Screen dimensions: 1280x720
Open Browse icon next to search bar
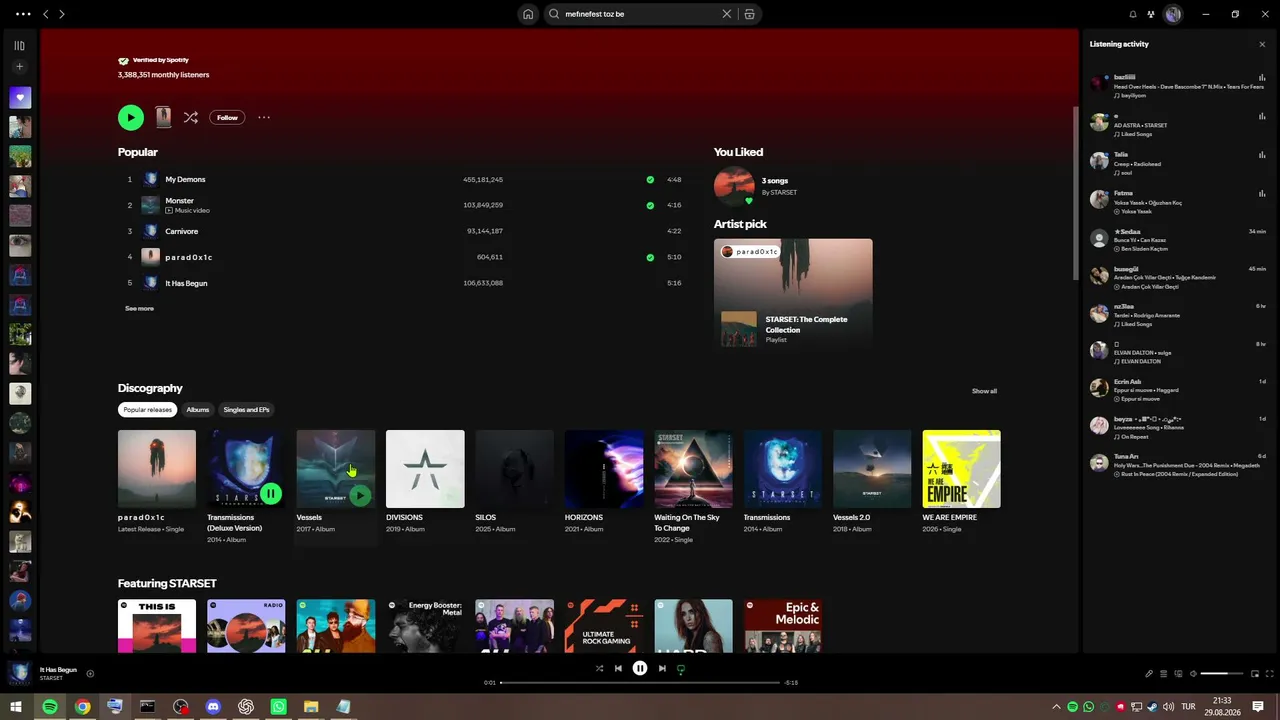749,14
